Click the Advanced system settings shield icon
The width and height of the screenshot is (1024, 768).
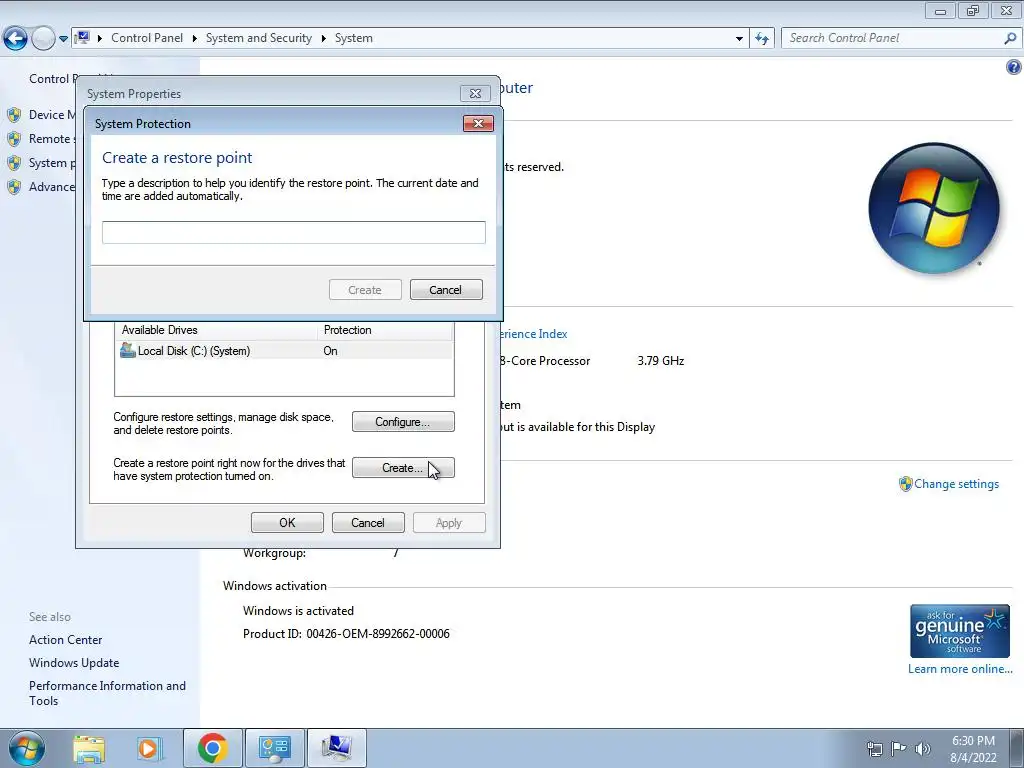click(14, 187)
